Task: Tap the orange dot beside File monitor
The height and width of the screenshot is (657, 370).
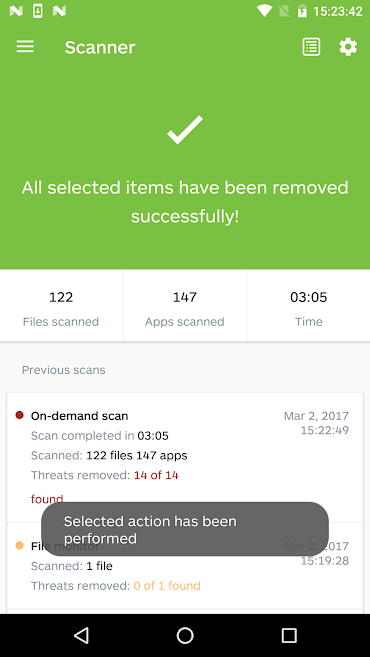Action: tap(19, 546)
